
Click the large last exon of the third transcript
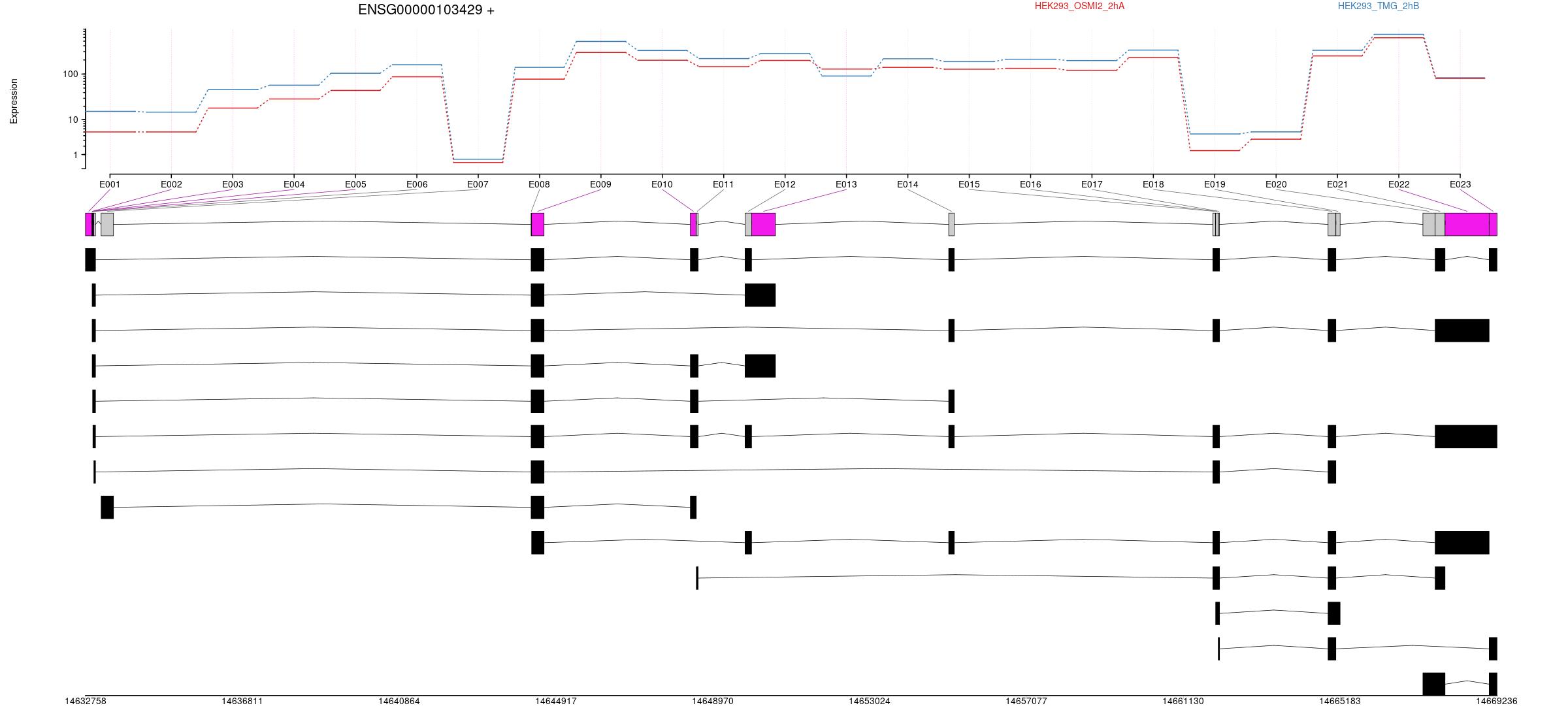(x=1462, y=331)
